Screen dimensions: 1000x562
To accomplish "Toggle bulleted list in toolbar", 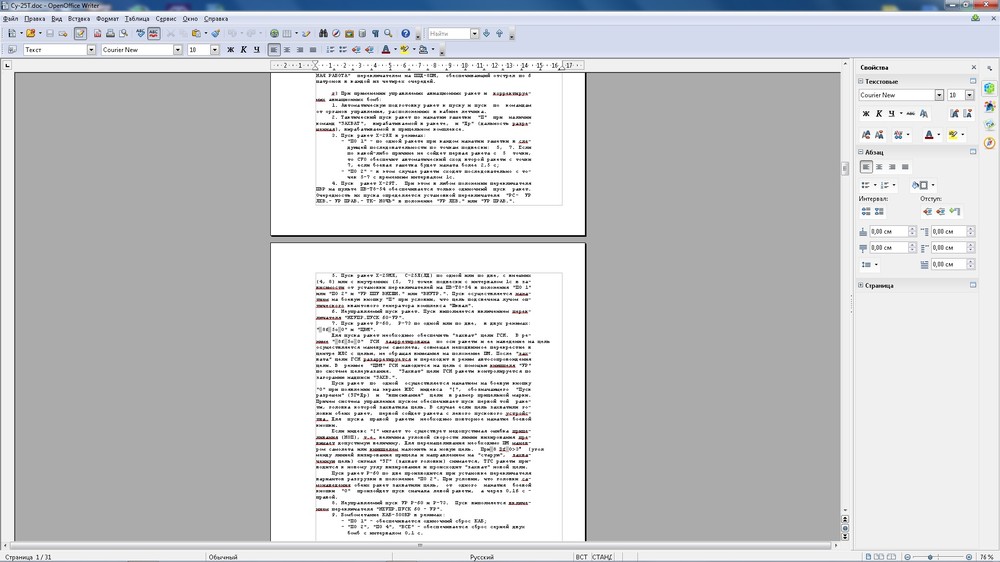I will coord(343,50).
